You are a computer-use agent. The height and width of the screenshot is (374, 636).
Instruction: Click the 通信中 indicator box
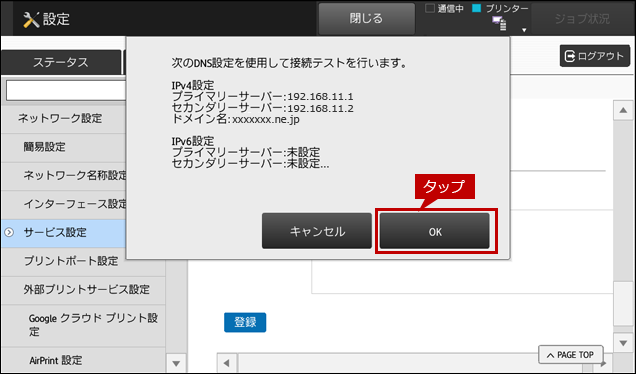click(x=430, y=8)
